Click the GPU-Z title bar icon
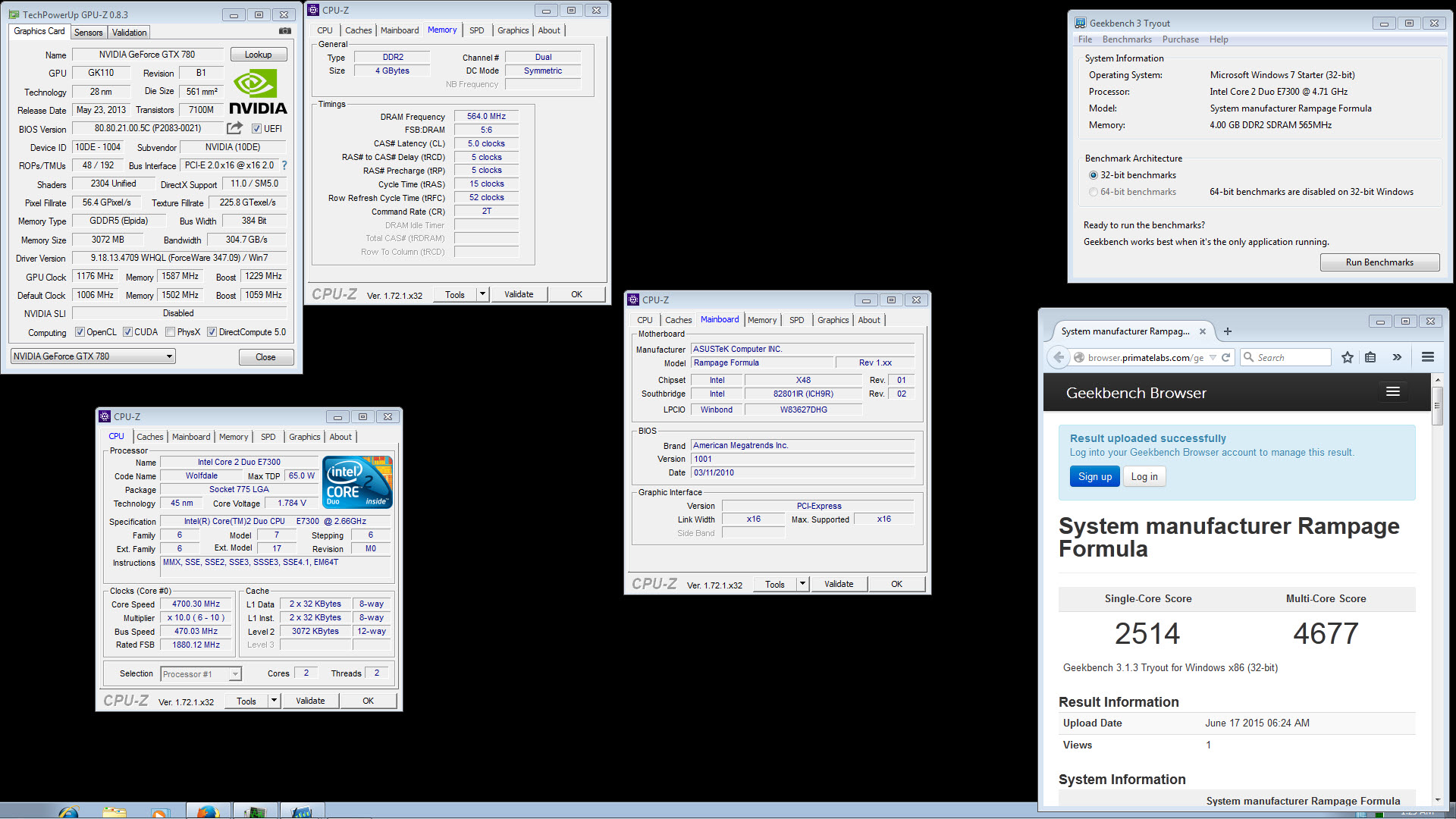The width and height of the screenshot is (1456, 819). 14,14
